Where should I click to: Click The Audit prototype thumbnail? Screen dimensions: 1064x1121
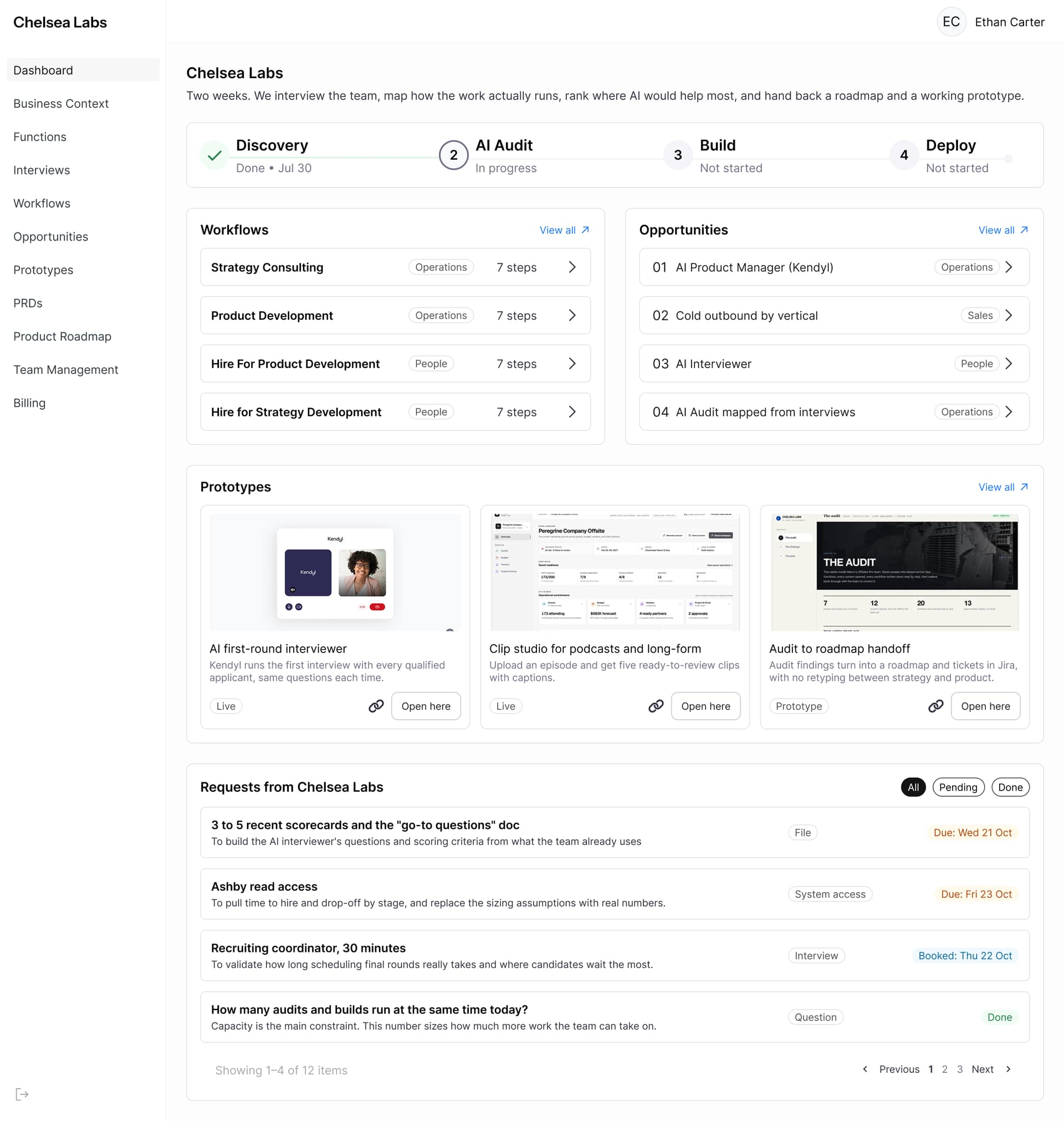tap(894, 572)
